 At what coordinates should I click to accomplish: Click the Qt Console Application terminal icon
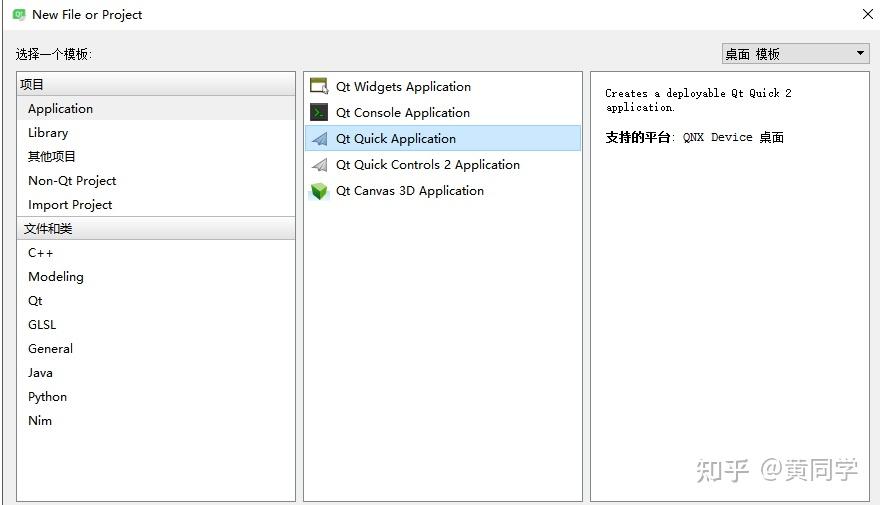click(319, 112)
